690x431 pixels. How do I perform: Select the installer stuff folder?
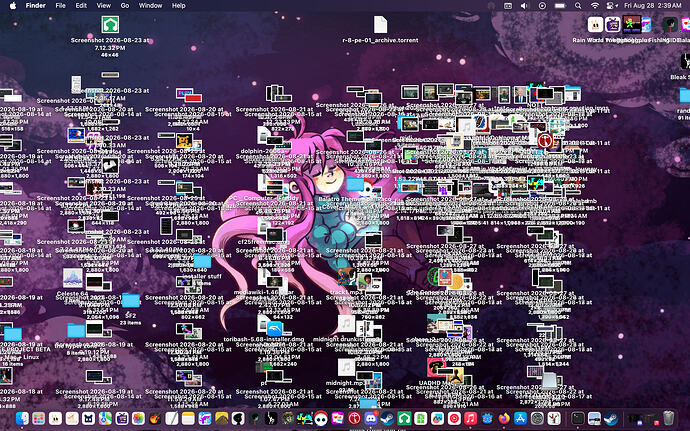202,262
